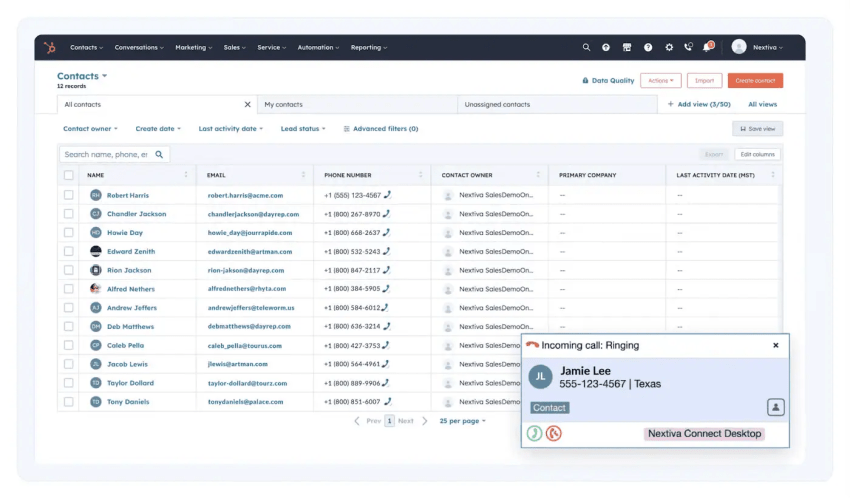
Task: Decline the incoming call with red button
Action: click(x=553, y=433)
